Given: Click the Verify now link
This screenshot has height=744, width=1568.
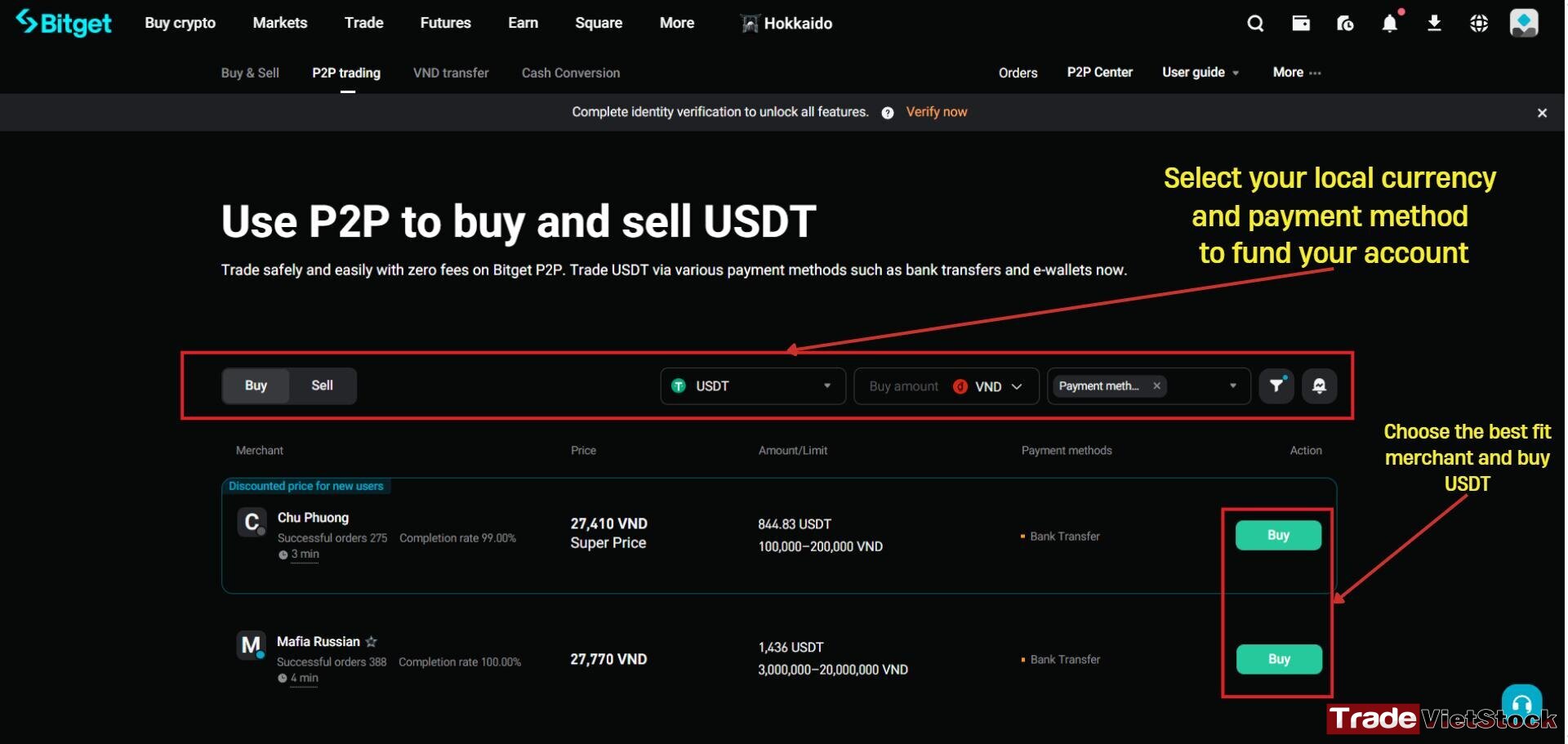Looking at the screenshot, I should pos(937,112).
